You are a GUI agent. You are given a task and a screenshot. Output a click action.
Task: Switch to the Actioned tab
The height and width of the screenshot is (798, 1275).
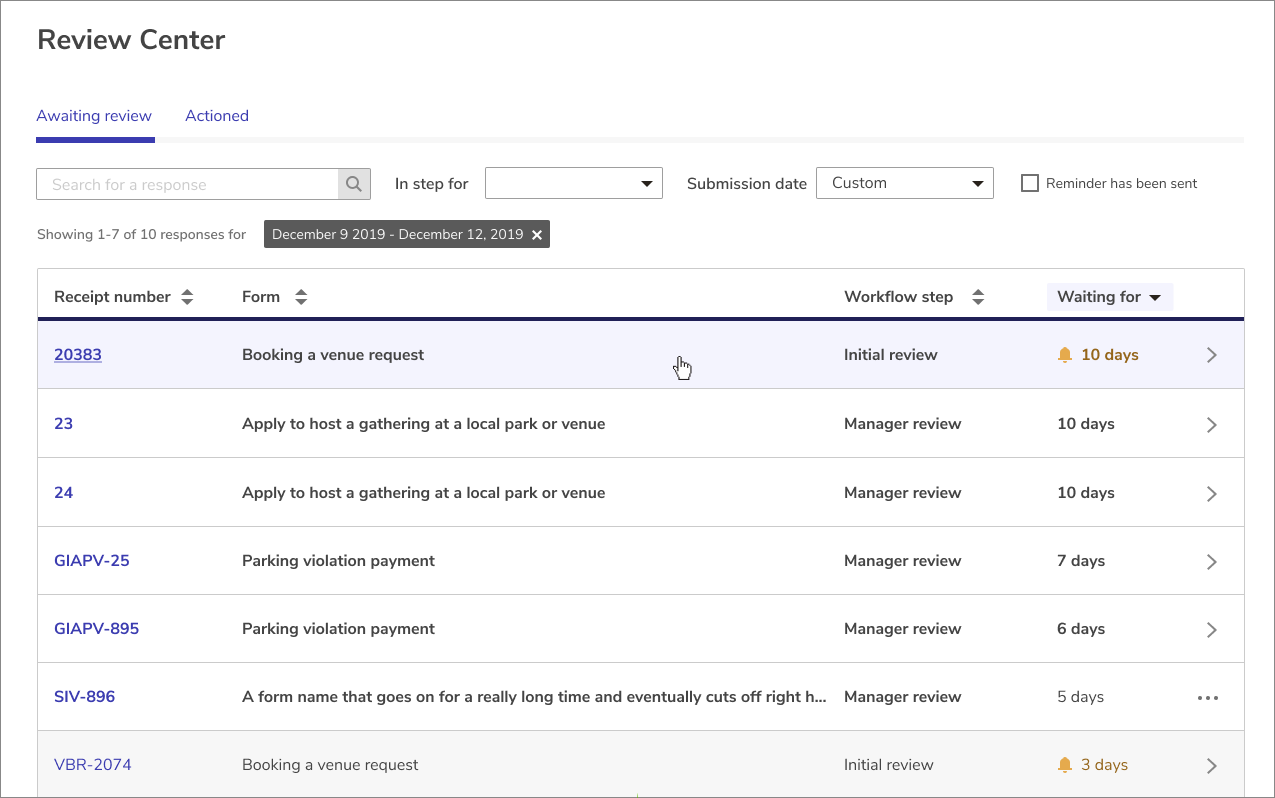click(x=217, y=116)
